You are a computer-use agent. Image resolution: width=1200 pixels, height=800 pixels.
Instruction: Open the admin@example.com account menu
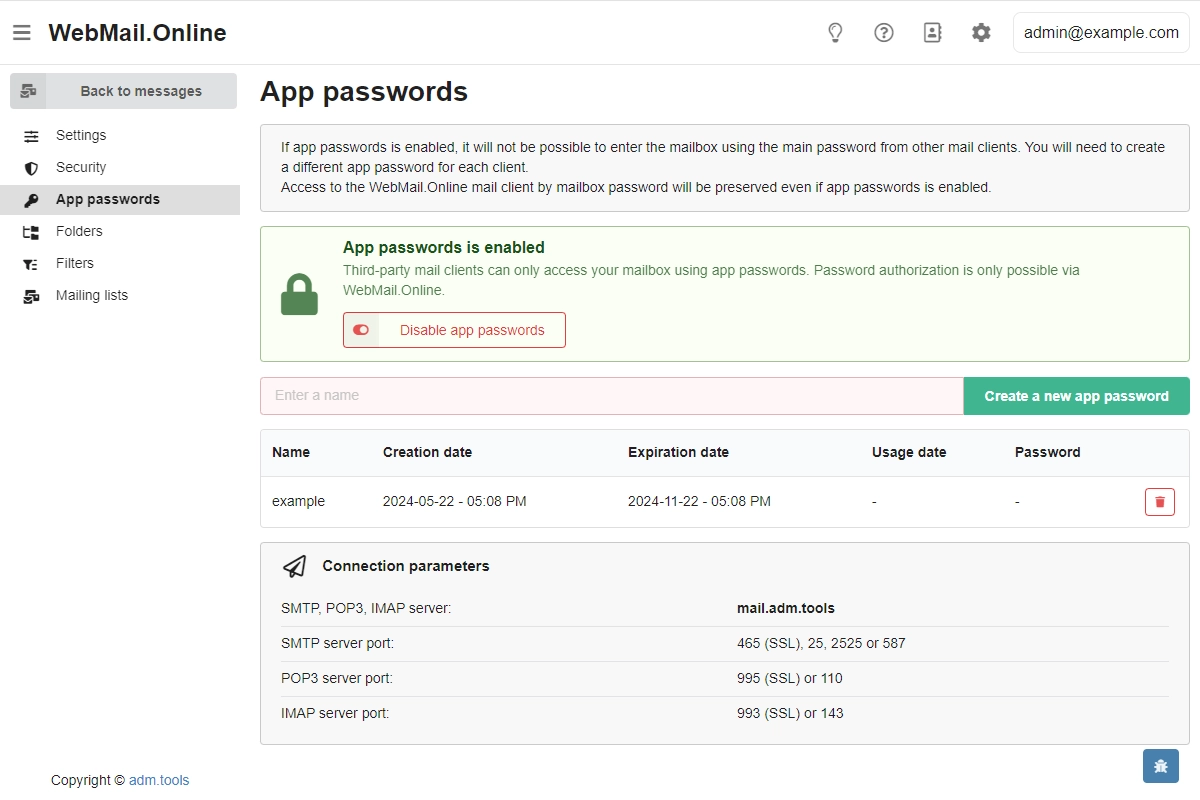[x=1101, y=33]
